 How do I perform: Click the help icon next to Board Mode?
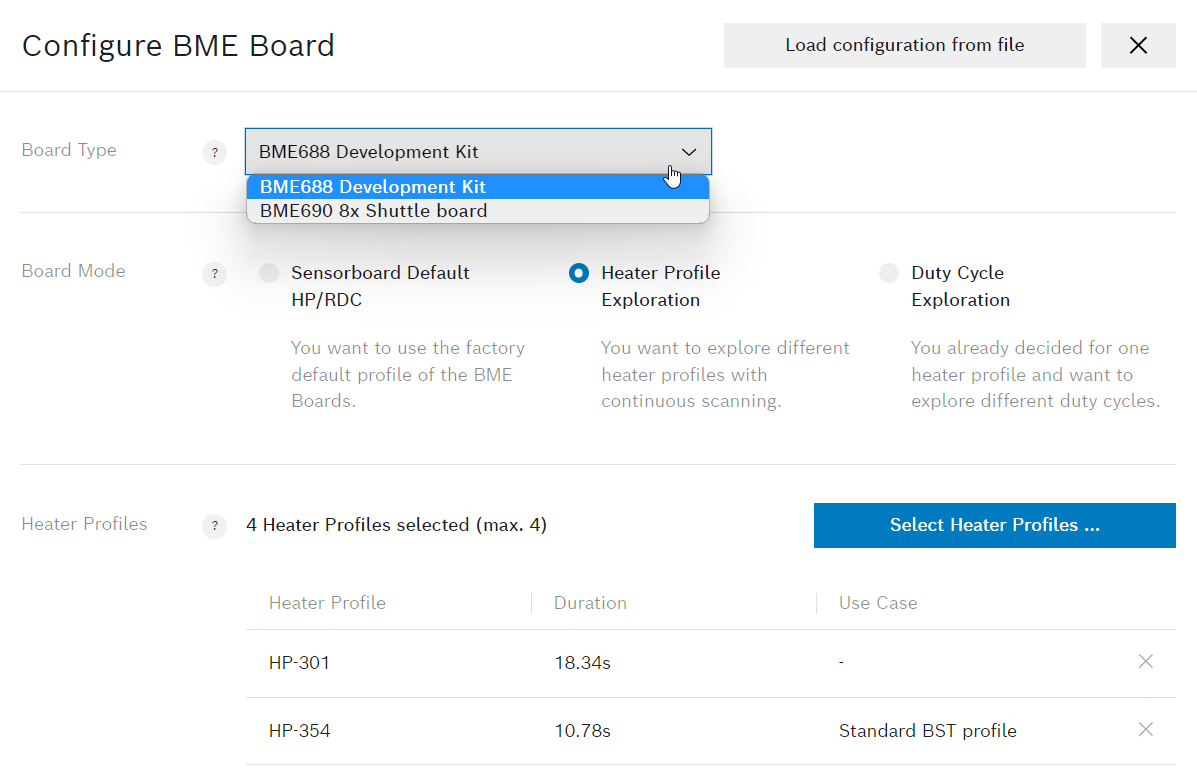(215, 274)
